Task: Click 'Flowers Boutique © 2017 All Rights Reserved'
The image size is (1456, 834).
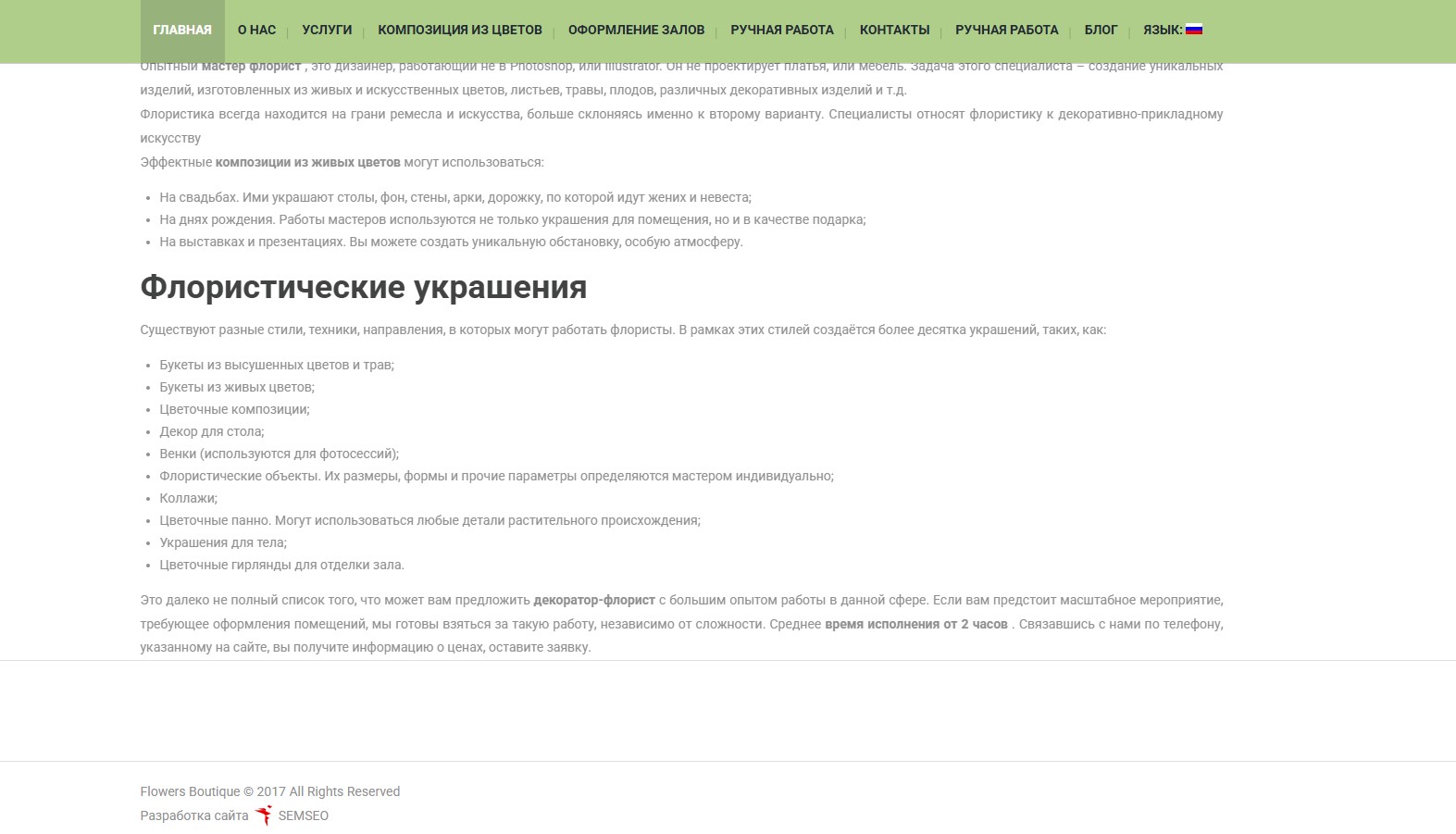Action: 270,791
